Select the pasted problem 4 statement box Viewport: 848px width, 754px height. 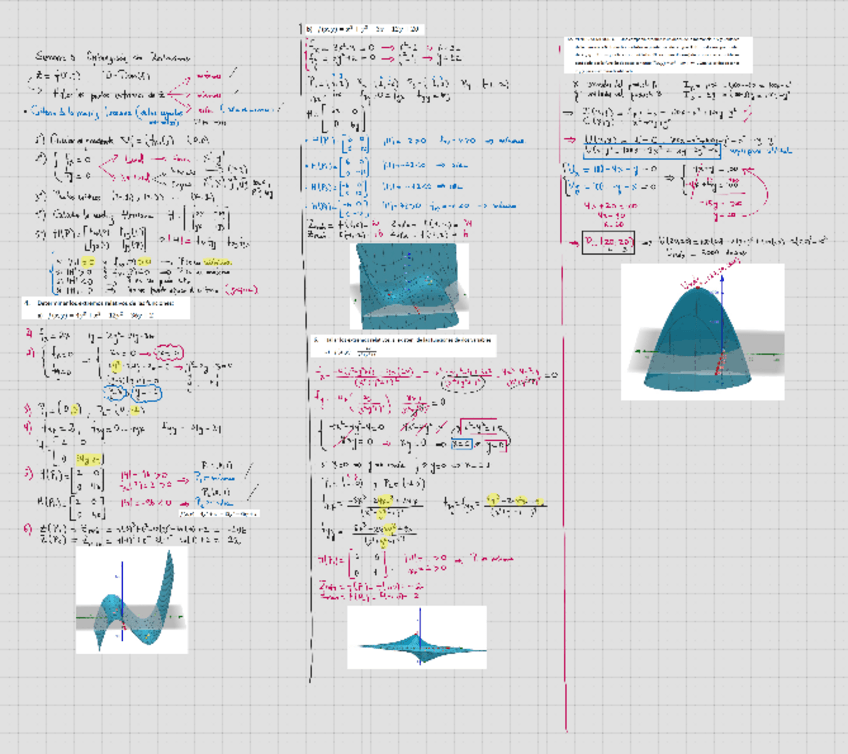point(106,308)
